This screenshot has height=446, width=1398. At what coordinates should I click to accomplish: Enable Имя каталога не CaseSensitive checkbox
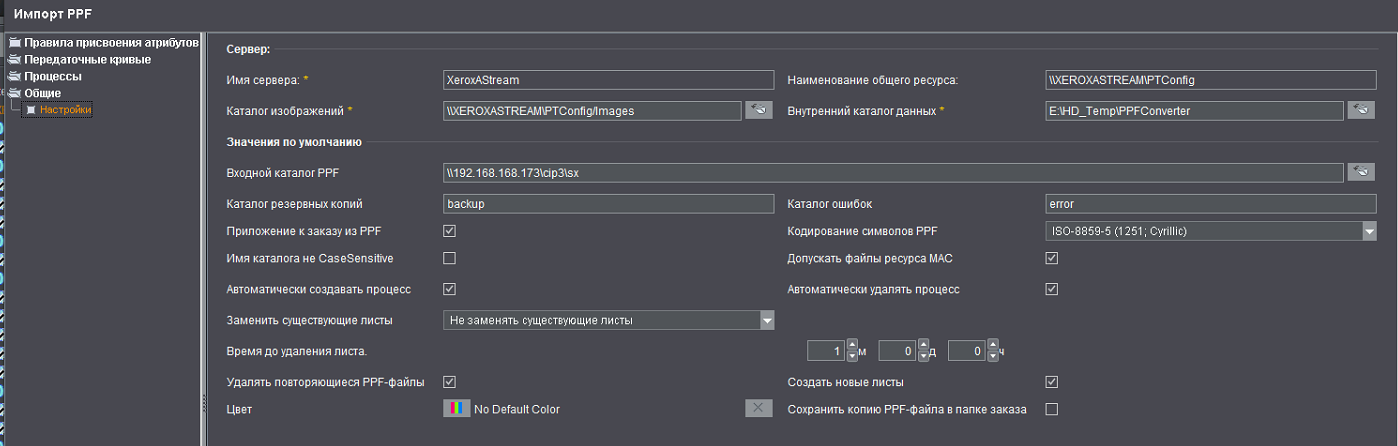tap(449, 258)
